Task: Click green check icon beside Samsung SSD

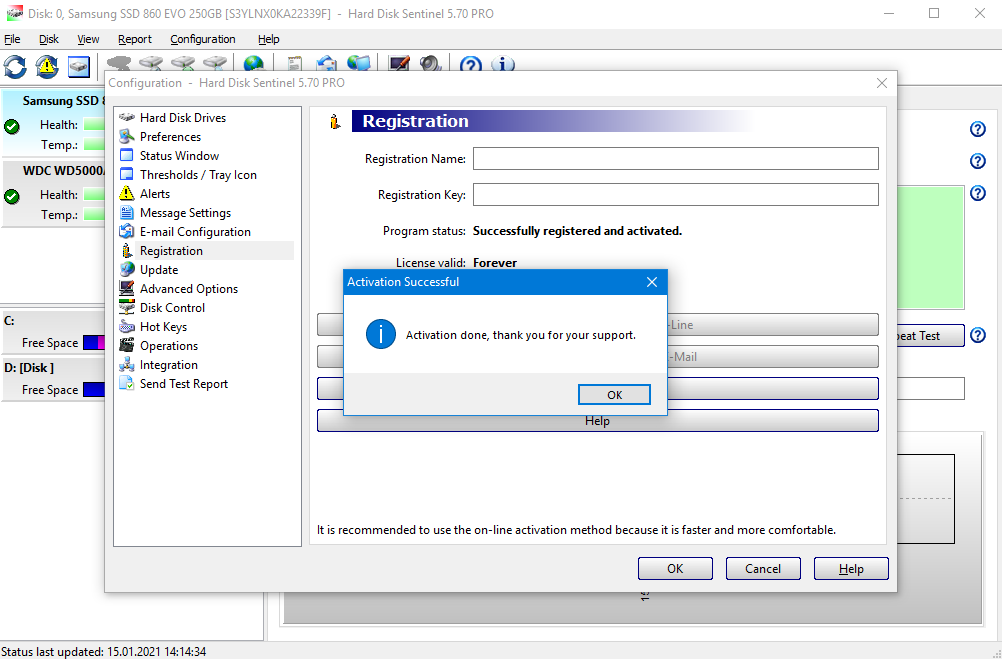Action: click(x=12, y=126)
